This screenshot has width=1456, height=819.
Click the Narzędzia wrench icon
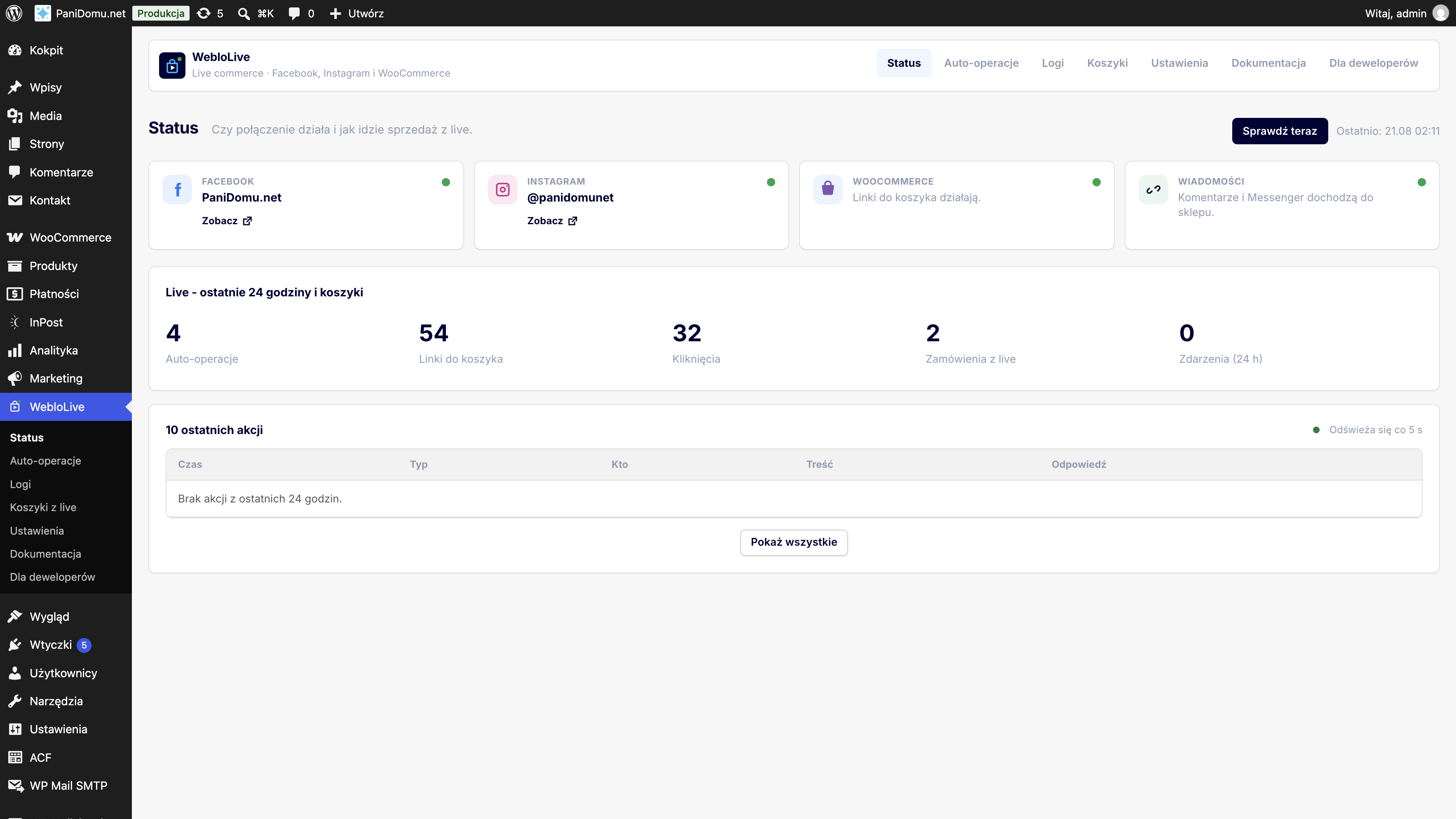click(15, 701)
